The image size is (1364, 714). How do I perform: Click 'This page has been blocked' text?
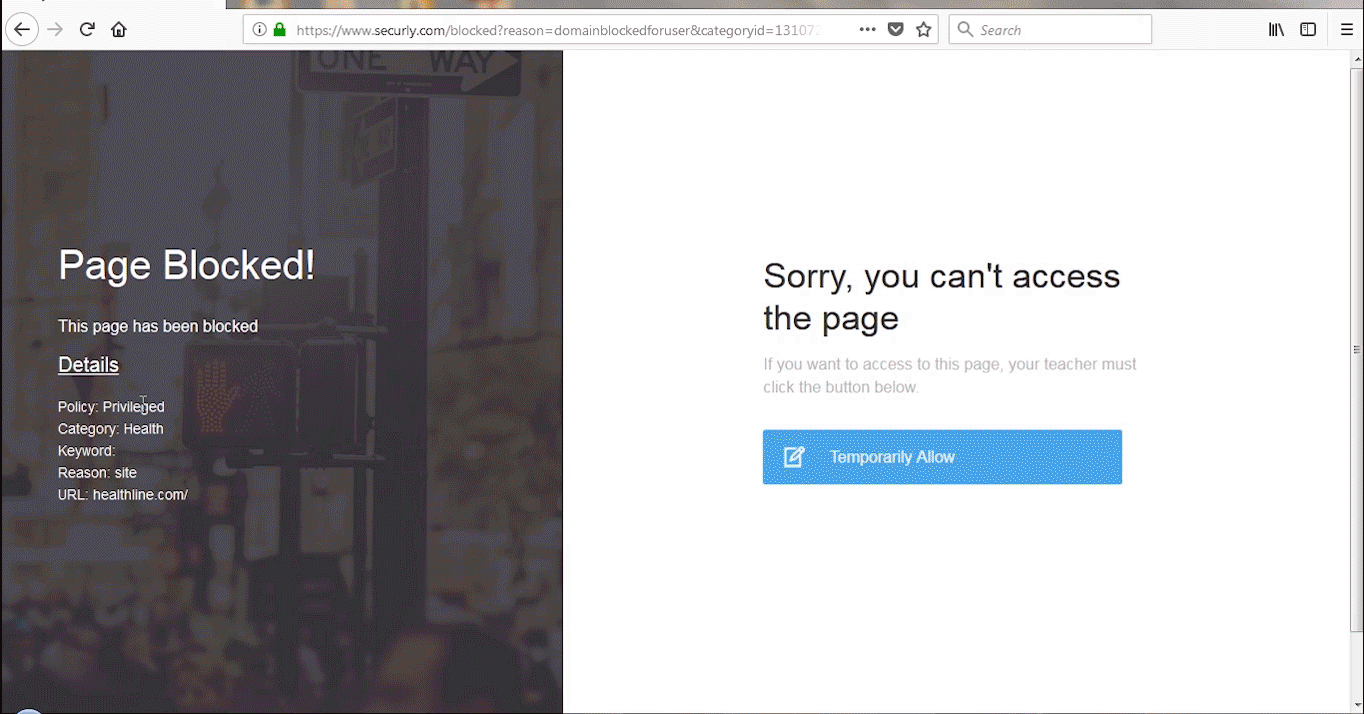pyautogui.click(x=158, y=326)
